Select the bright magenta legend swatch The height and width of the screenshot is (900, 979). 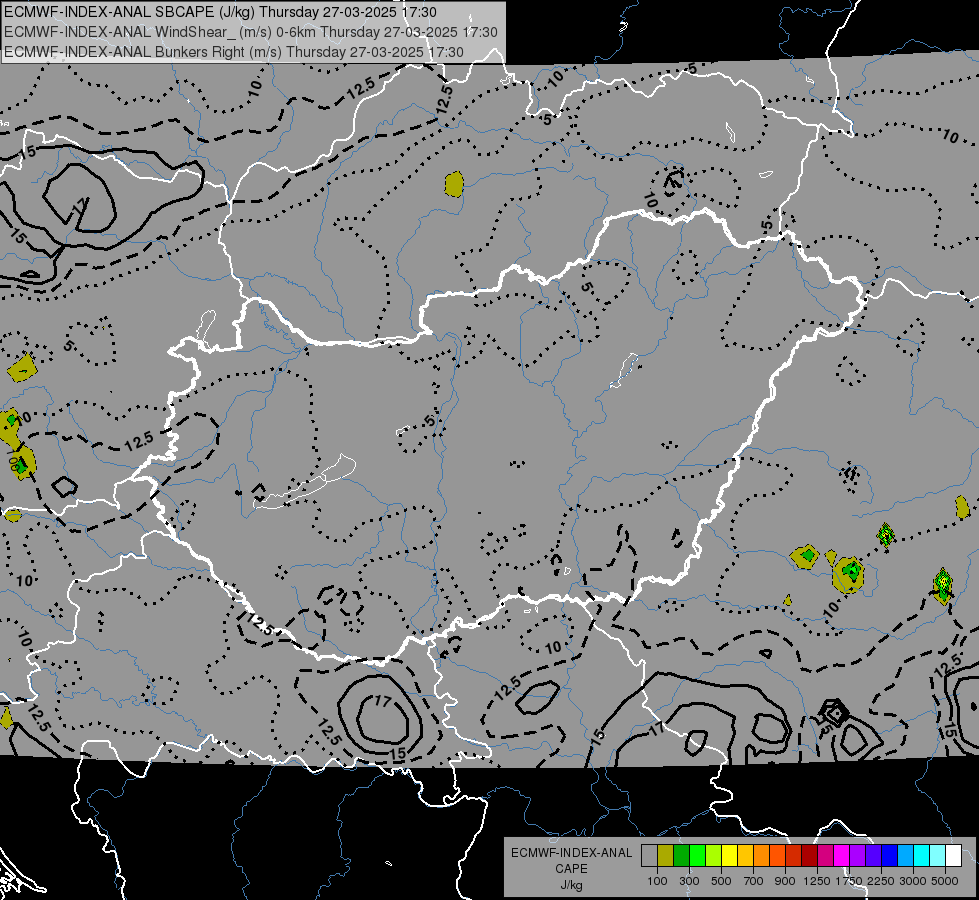[x=841, y=856]
